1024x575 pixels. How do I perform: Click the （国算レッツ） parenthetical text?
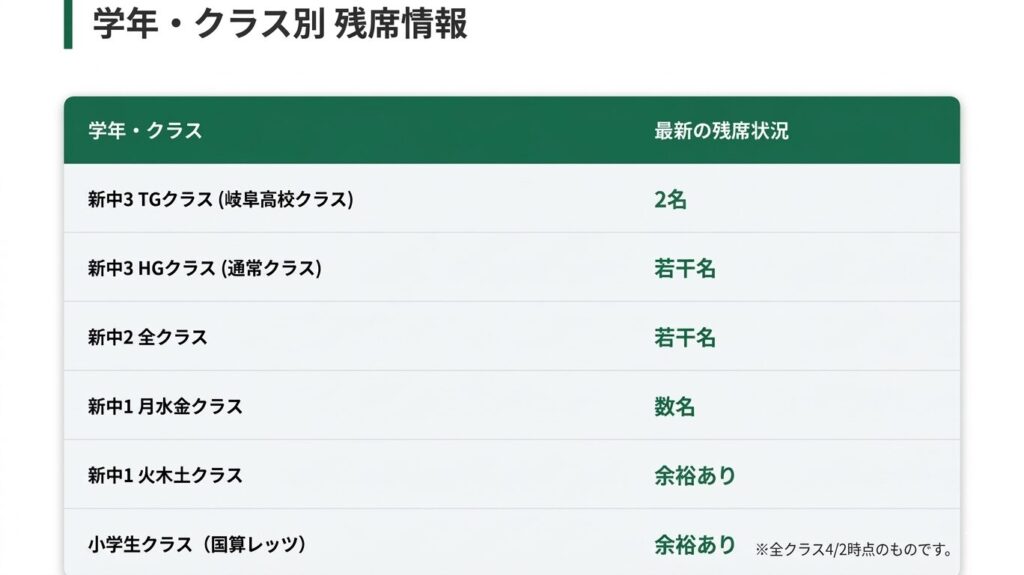tap(254, 544)
